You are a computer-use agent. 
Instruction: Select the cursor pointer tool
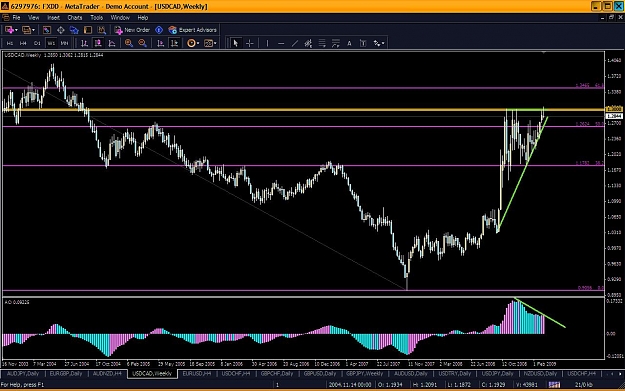tap(236, 43)
